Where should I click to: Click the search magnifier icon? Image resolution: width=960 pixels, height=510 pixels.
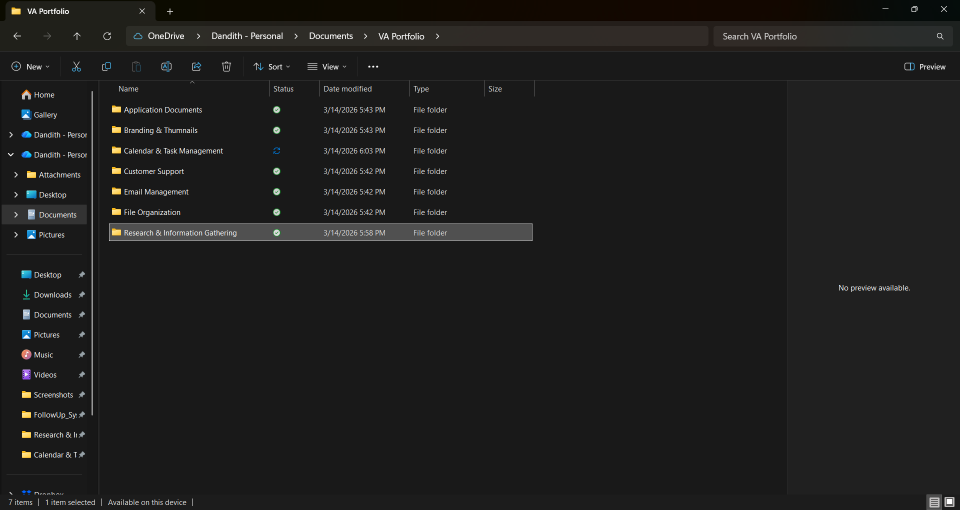click(940, 36)
